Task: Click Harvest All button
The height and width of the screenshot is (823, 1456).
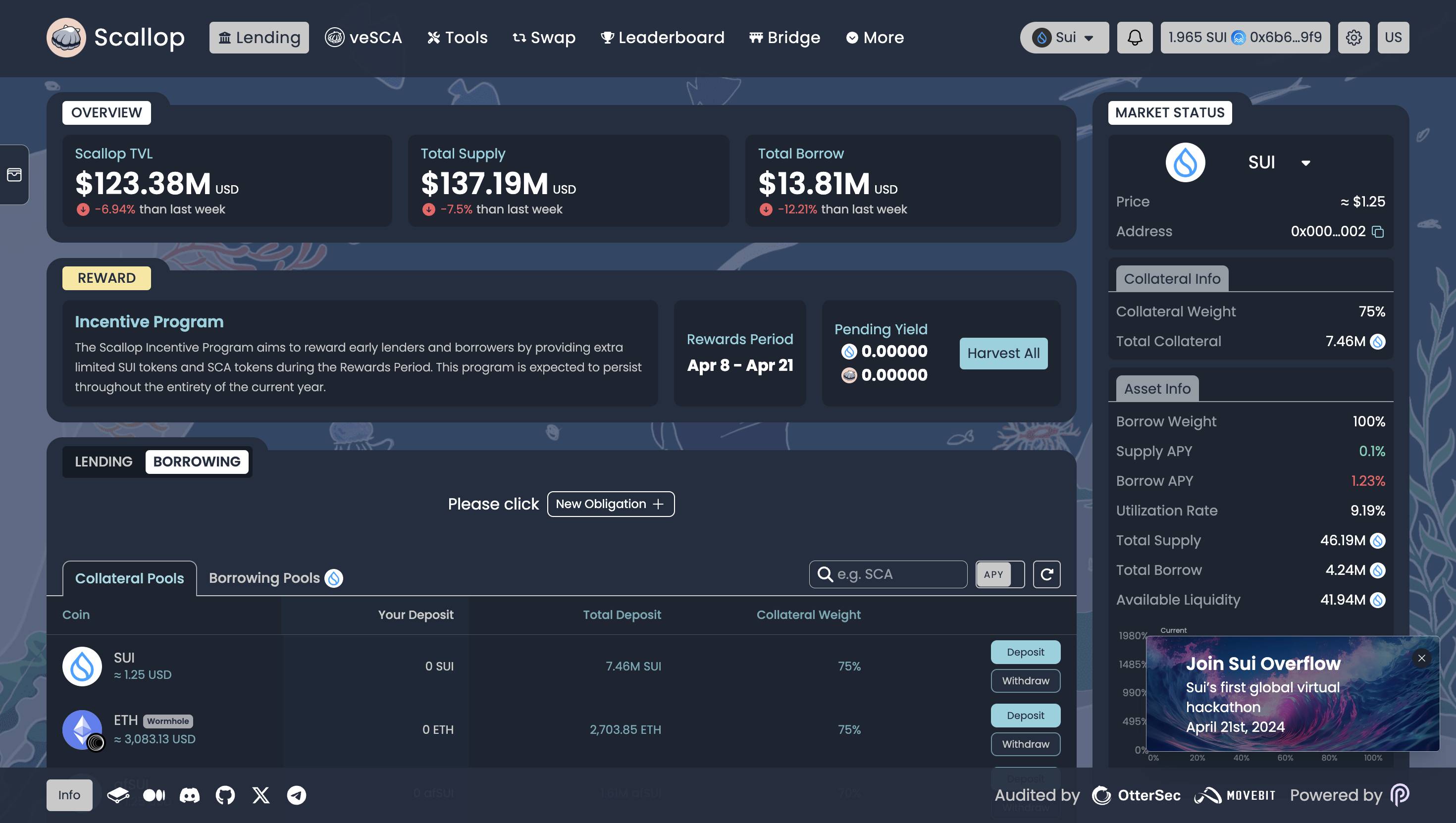Action: tap(1003, 353)
